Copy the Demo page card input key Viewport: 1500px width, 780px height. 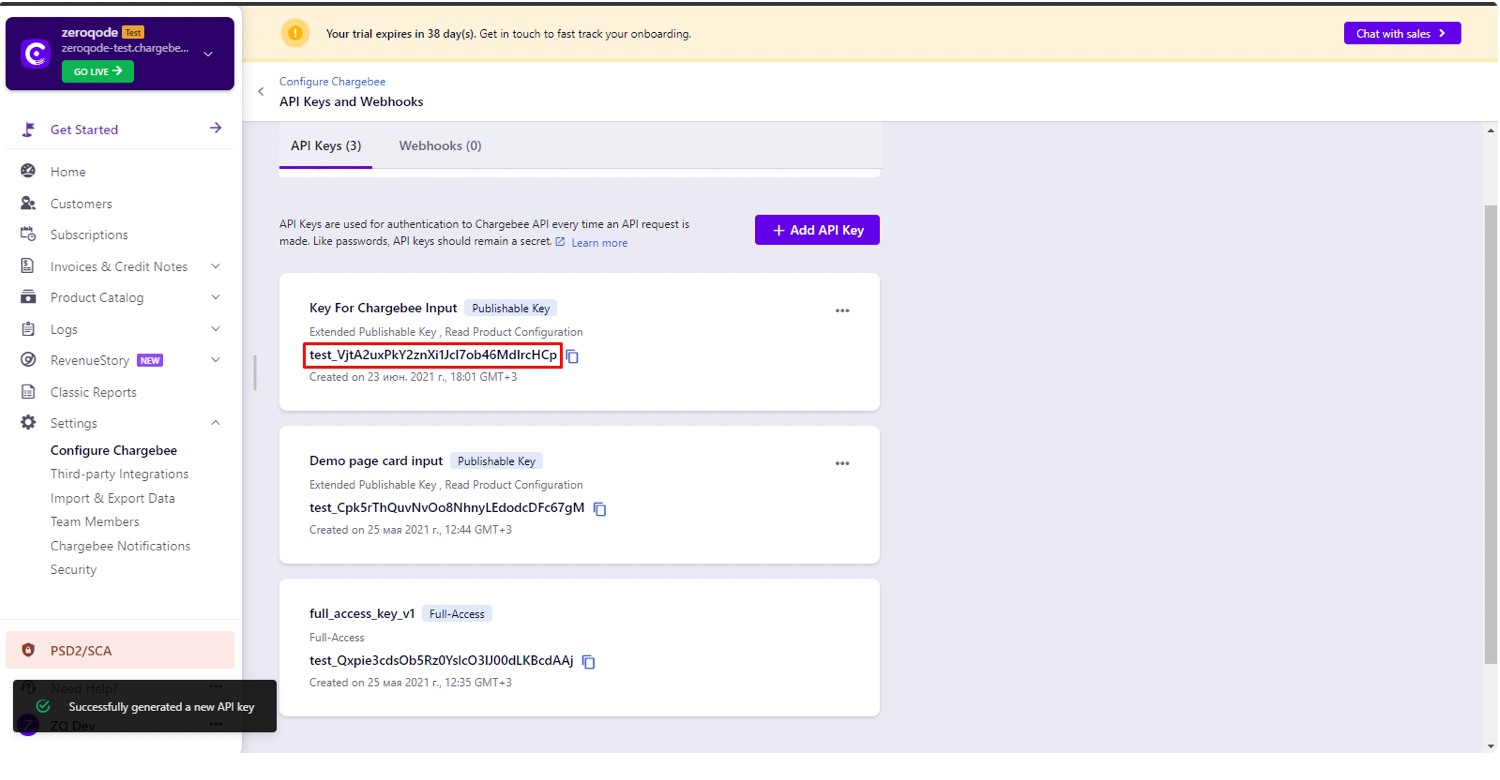point(600,509)
